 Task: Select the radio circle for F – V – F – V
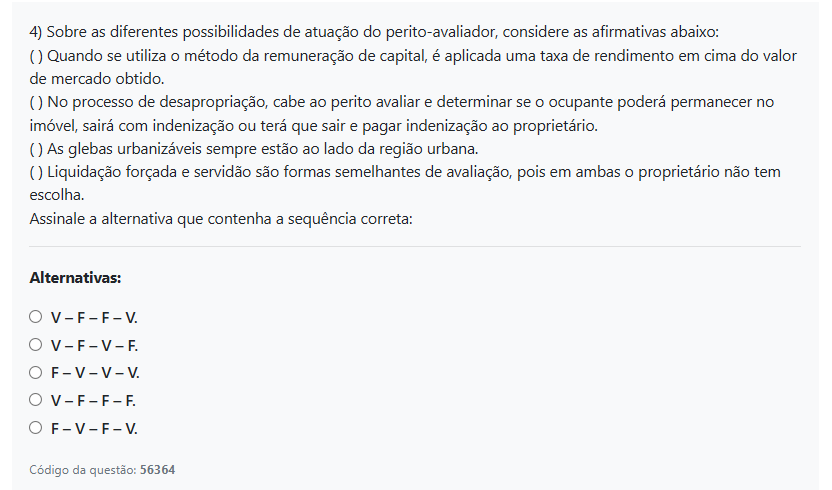(x=36, y=428)
